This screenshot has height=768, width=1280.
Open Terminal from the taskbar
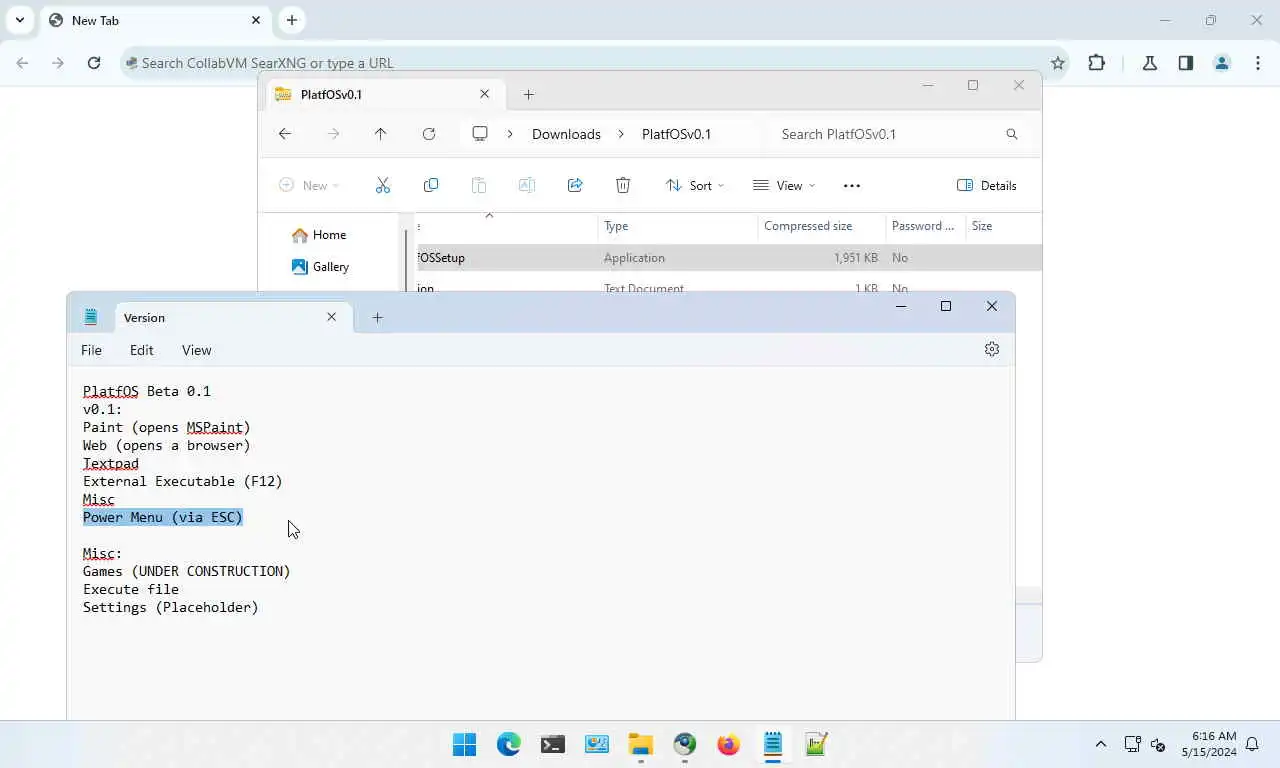tap(553, 744)
